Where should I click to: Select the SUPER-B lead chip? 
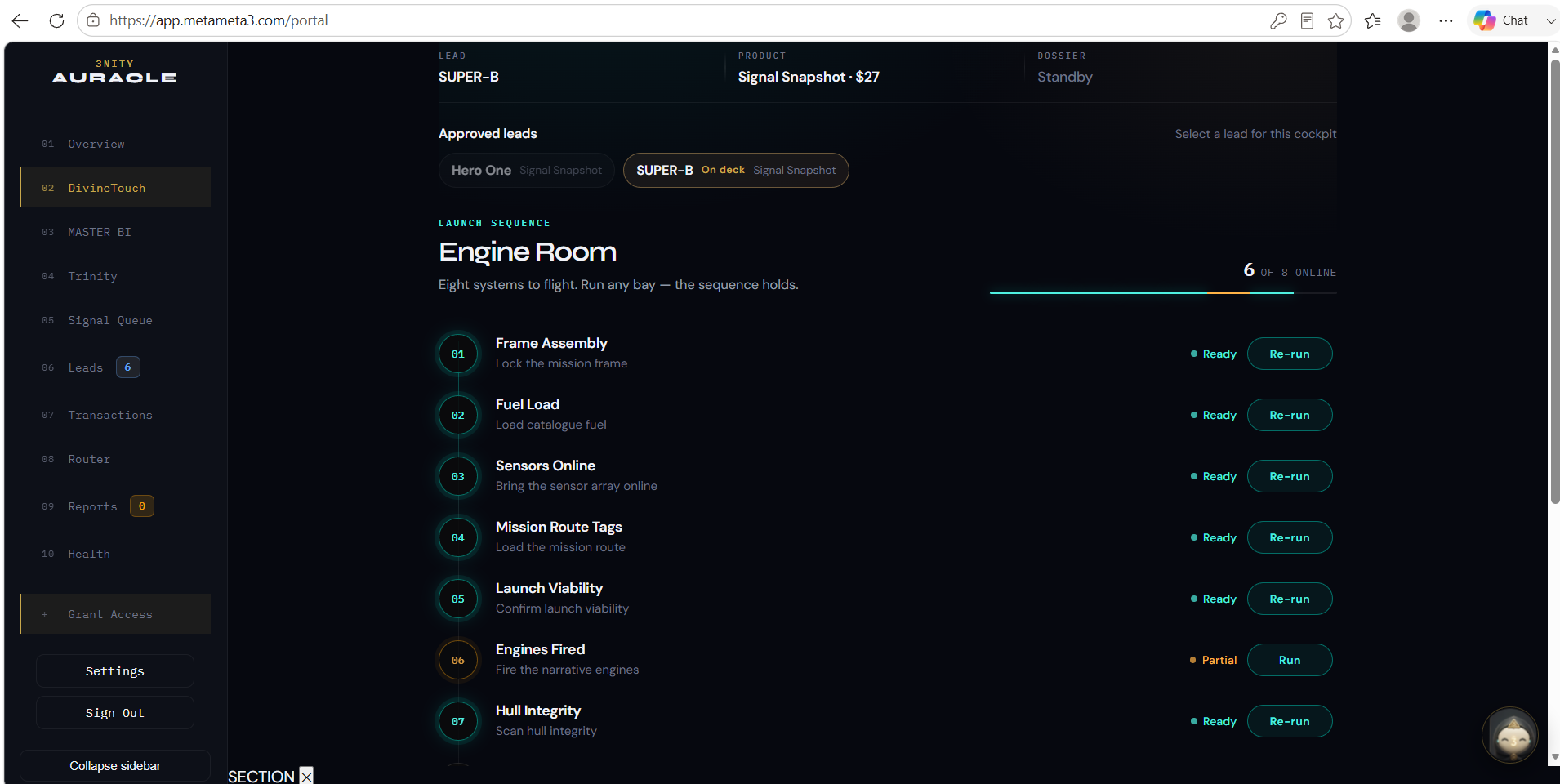pyautogui.click(x=736, y=171)
